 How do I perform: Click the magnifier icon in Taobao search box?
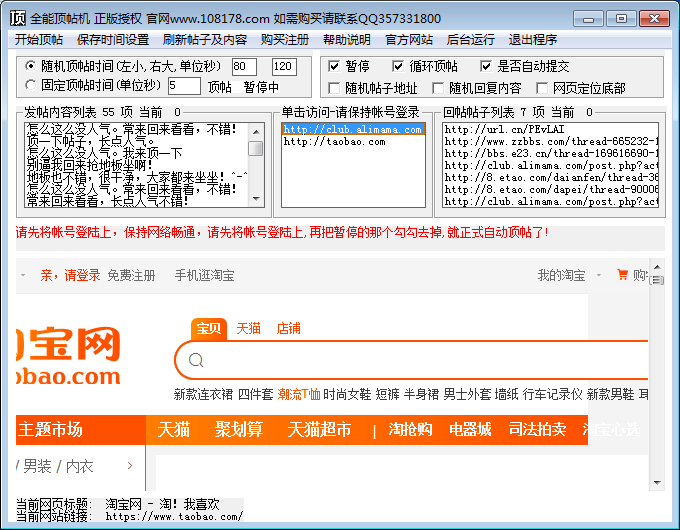click(196, 360)
